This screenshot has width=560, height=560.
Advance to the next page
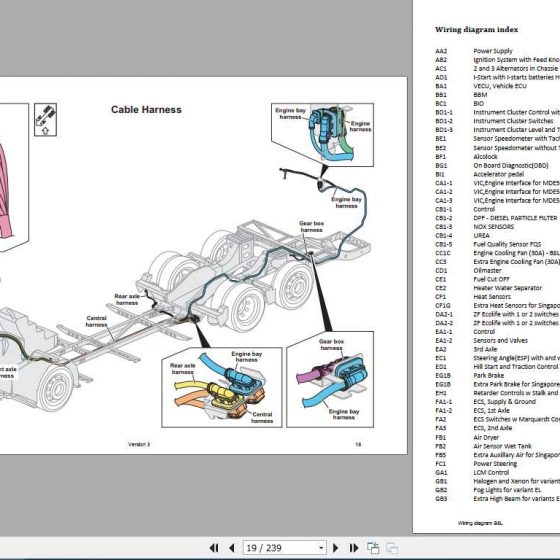pos(336,548)
